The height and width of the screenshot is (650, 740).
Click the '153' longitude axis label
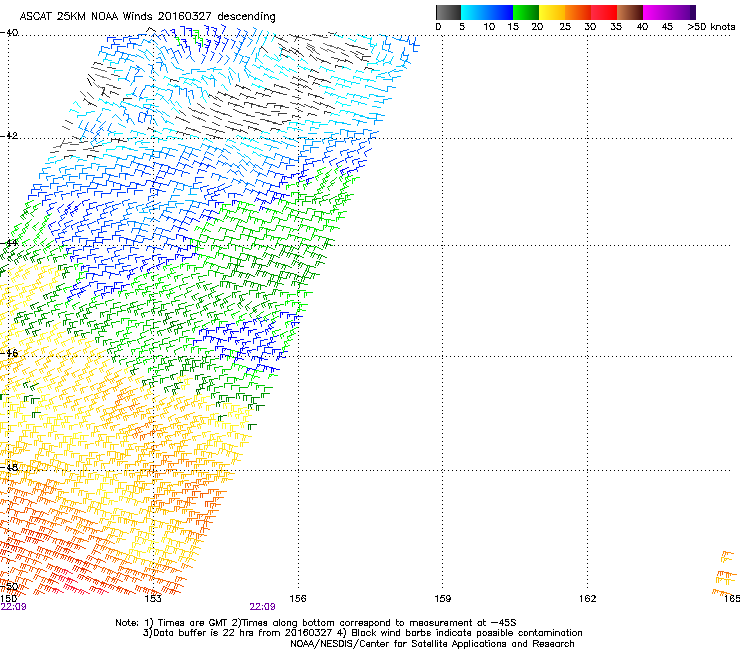coord(153,599)
